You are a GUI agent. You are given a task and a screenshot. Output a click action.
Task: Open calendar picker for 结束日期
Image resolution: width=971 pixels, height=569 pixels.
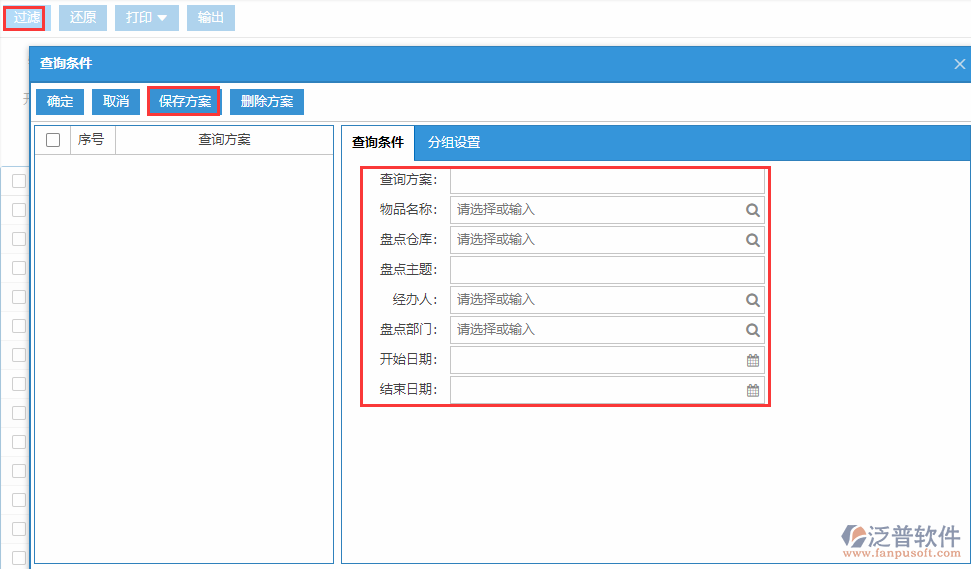pyautogui.click(x=753, y=390)
